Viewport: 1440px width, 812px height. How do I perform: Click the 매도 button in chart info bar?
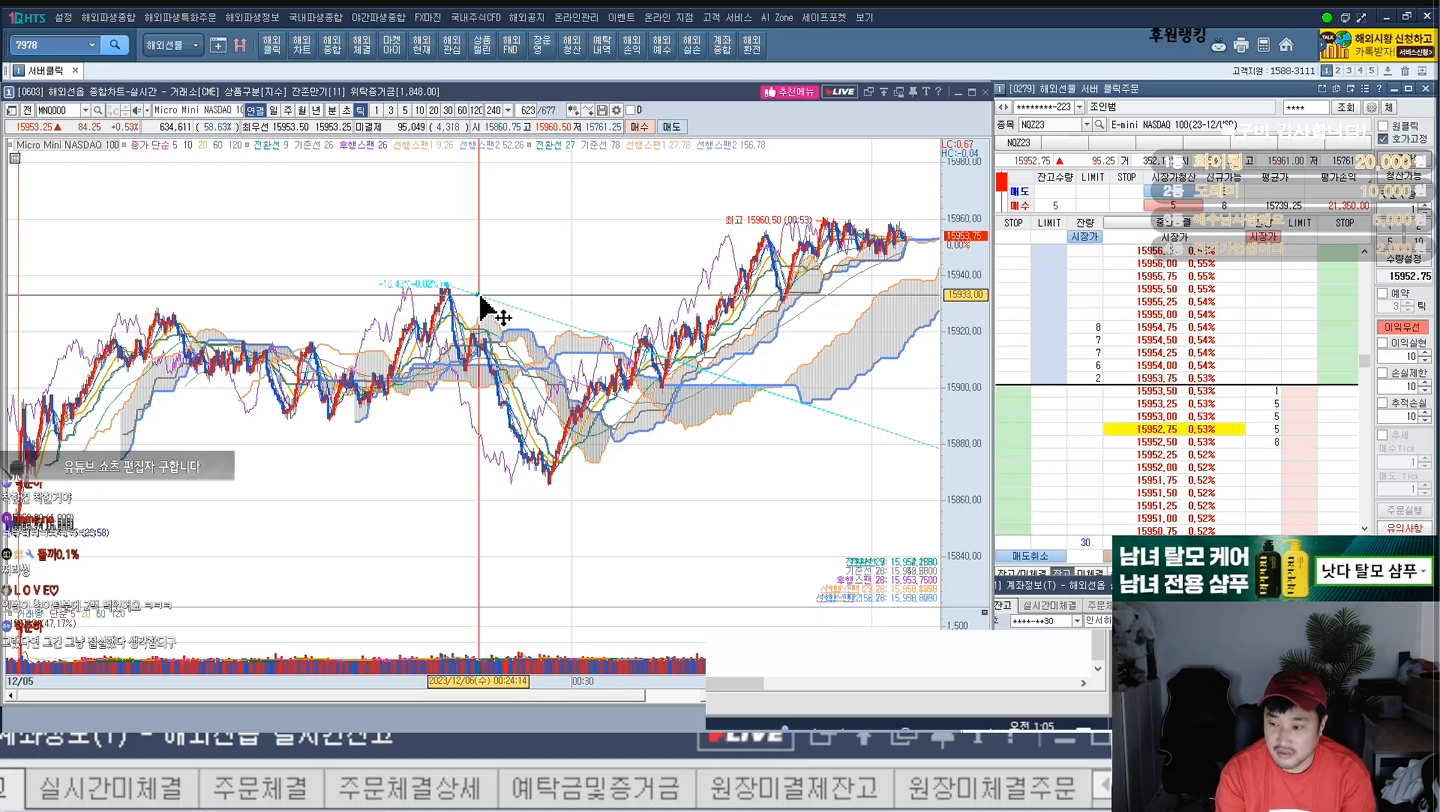671,127
